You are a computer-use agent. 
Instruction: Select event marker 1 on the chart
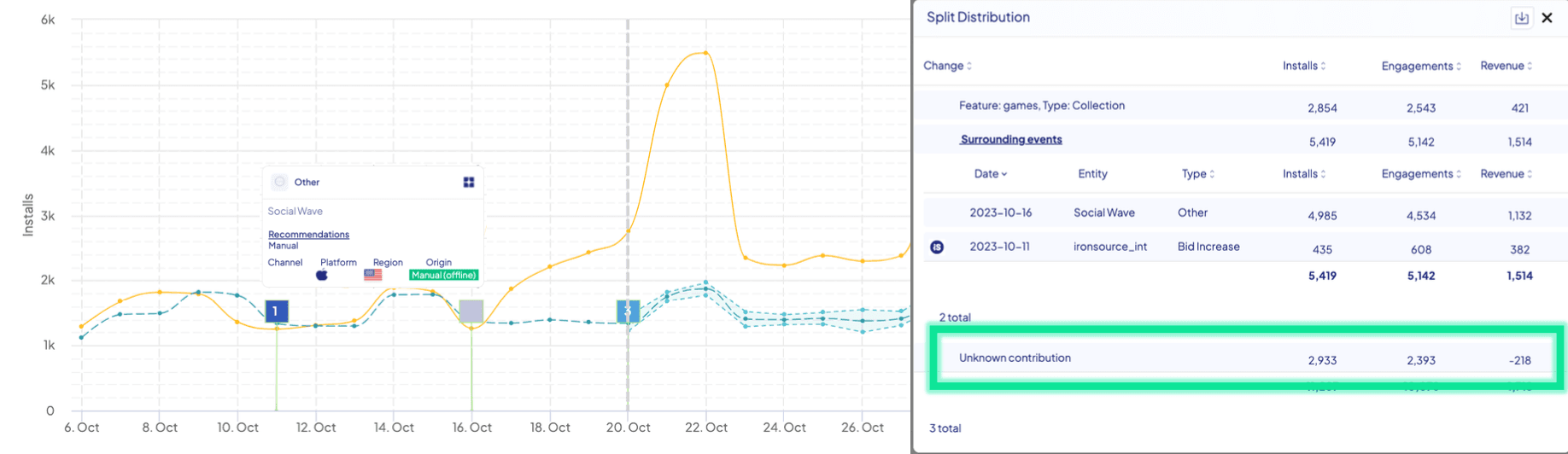(276, 311)
